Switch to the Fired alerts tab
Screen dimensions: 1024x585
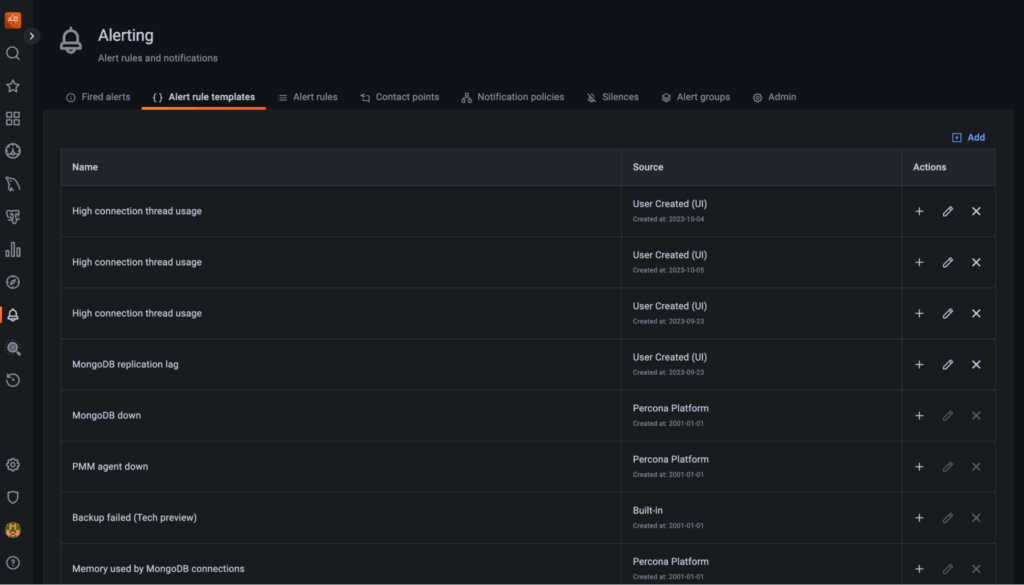point(98,97)
